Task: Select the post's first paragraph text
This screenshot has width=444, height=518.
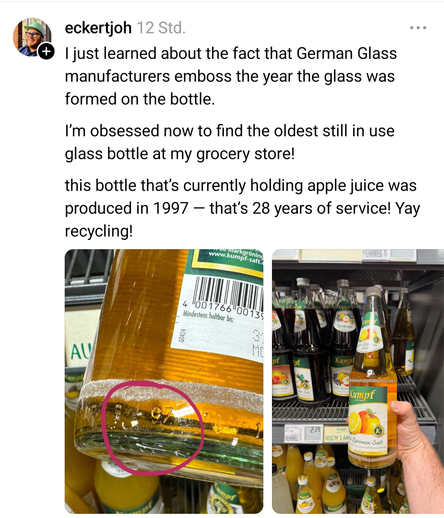Action: 231,76
